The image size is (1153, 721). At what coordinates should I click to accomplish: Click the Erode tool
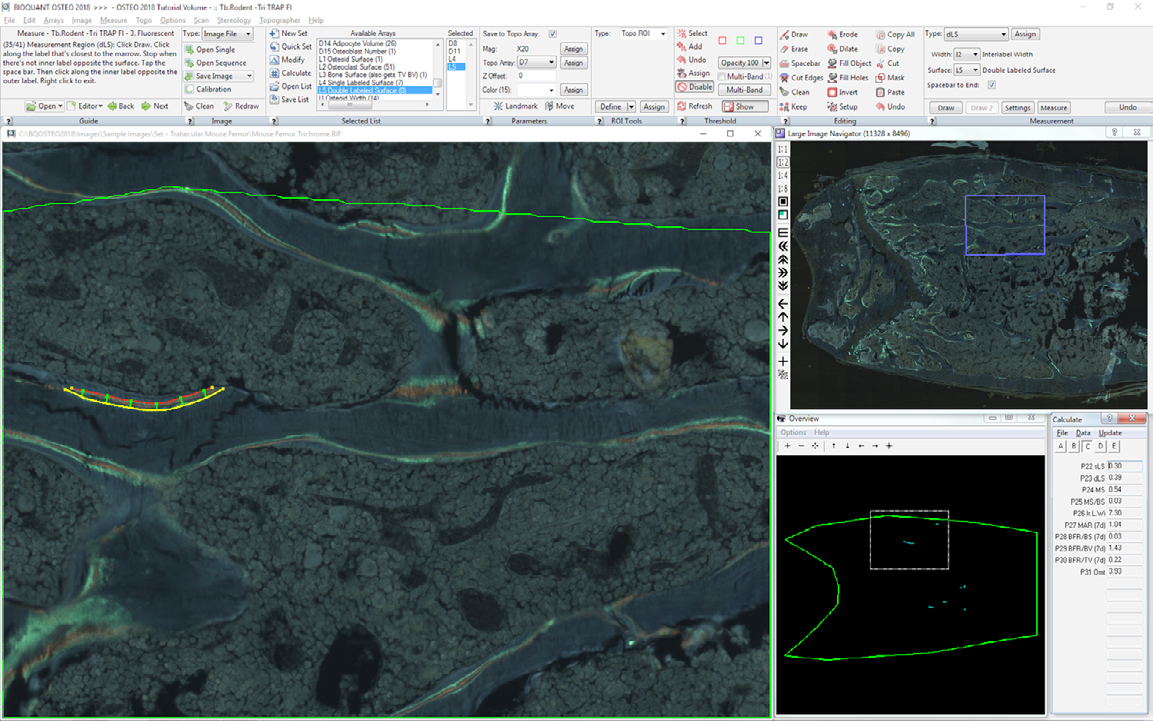tap(843, 35)
